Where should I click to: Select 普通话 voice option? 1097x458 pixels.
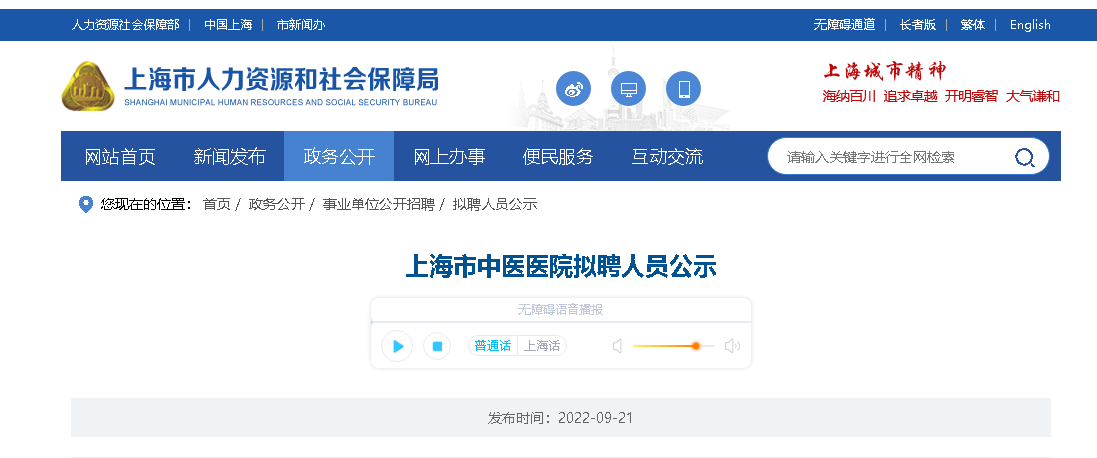pyautogui.click(x=492, y=346)
